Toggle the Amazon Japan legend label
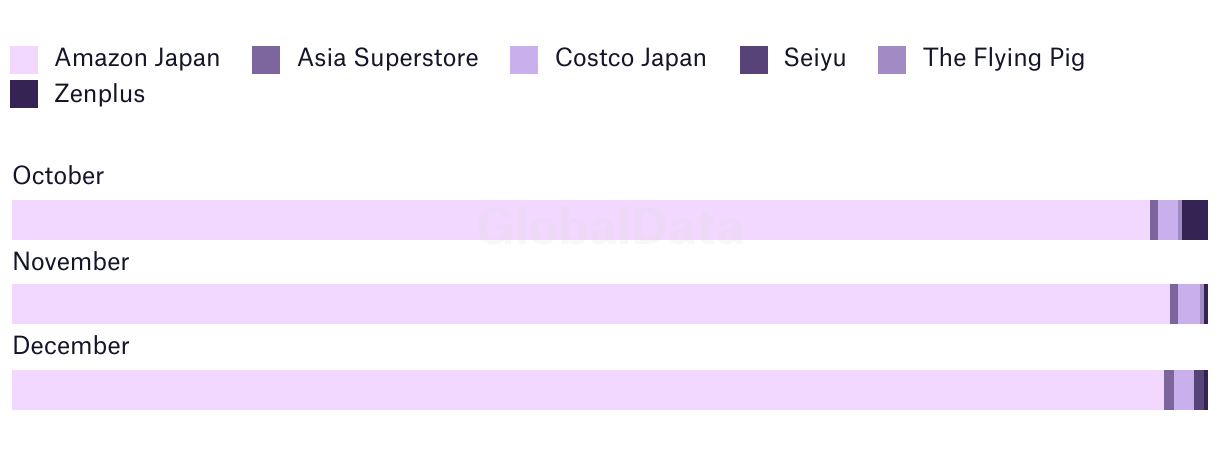The height and width of the screenshot is (452, 1220). pos(137,58)
